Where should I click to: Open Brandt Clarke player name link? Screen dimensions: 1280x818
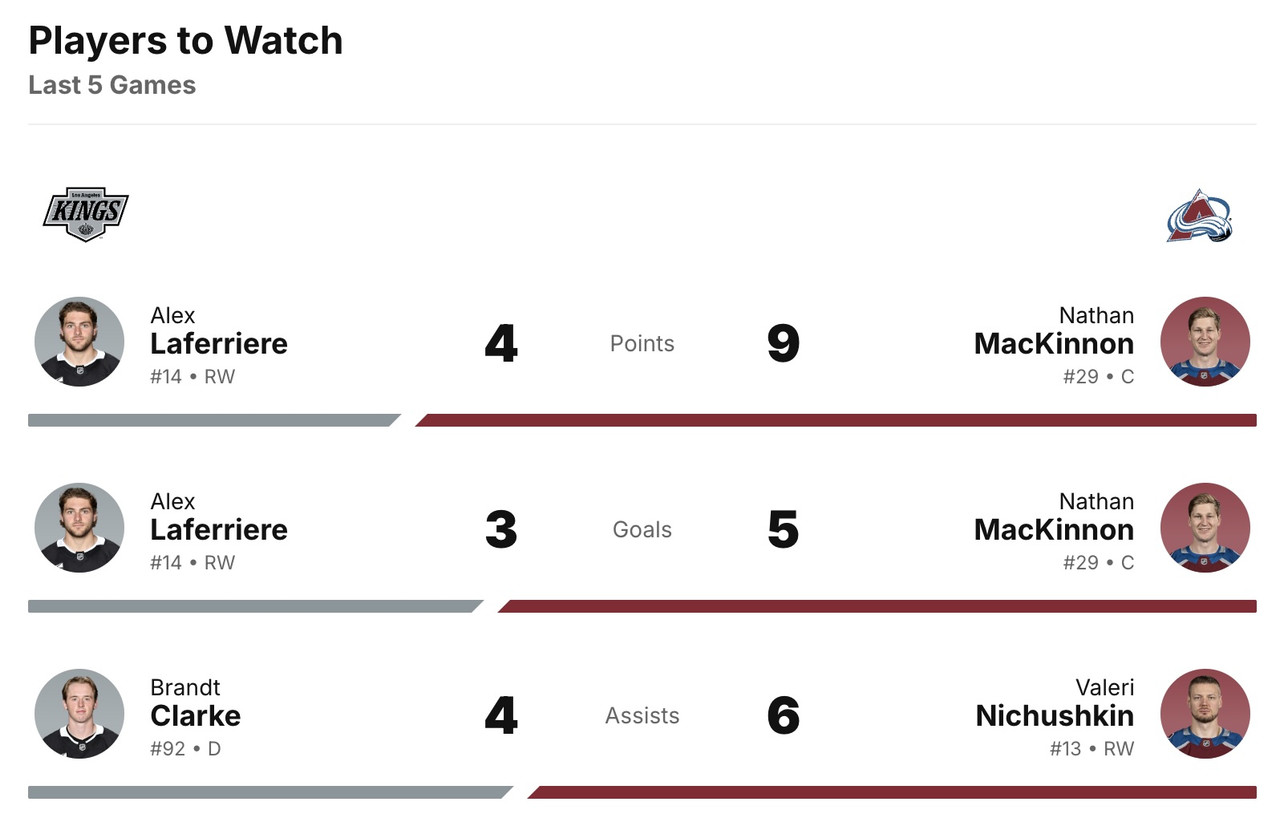point(195,715)
